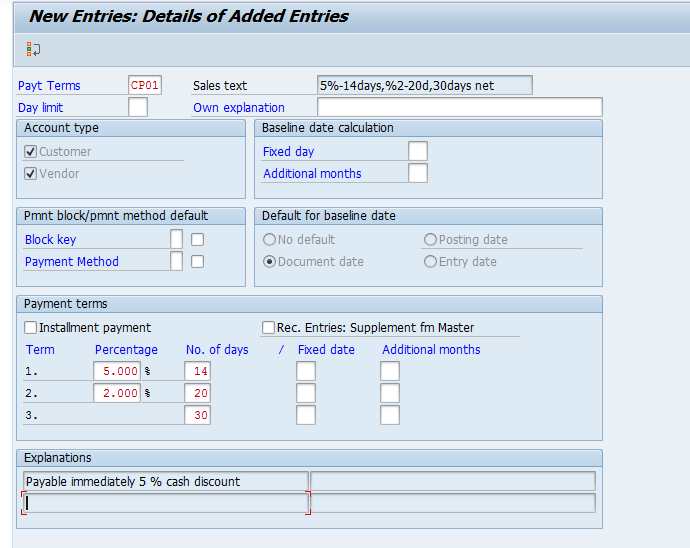Focus the Payt Terms field CP01

coord(145,85)
